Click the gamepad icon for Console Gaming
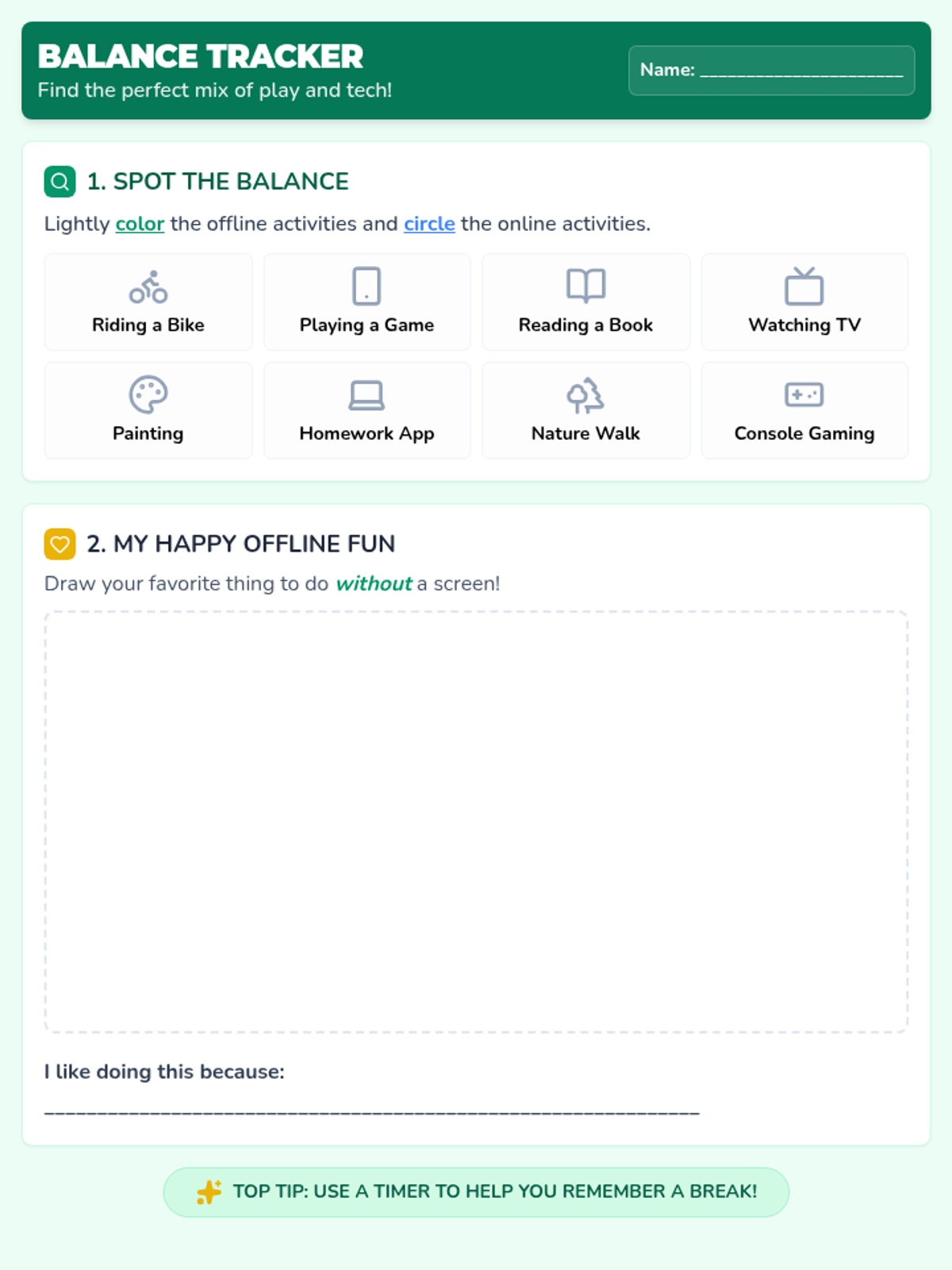The image size is (952, 1270). click(804, 394)
